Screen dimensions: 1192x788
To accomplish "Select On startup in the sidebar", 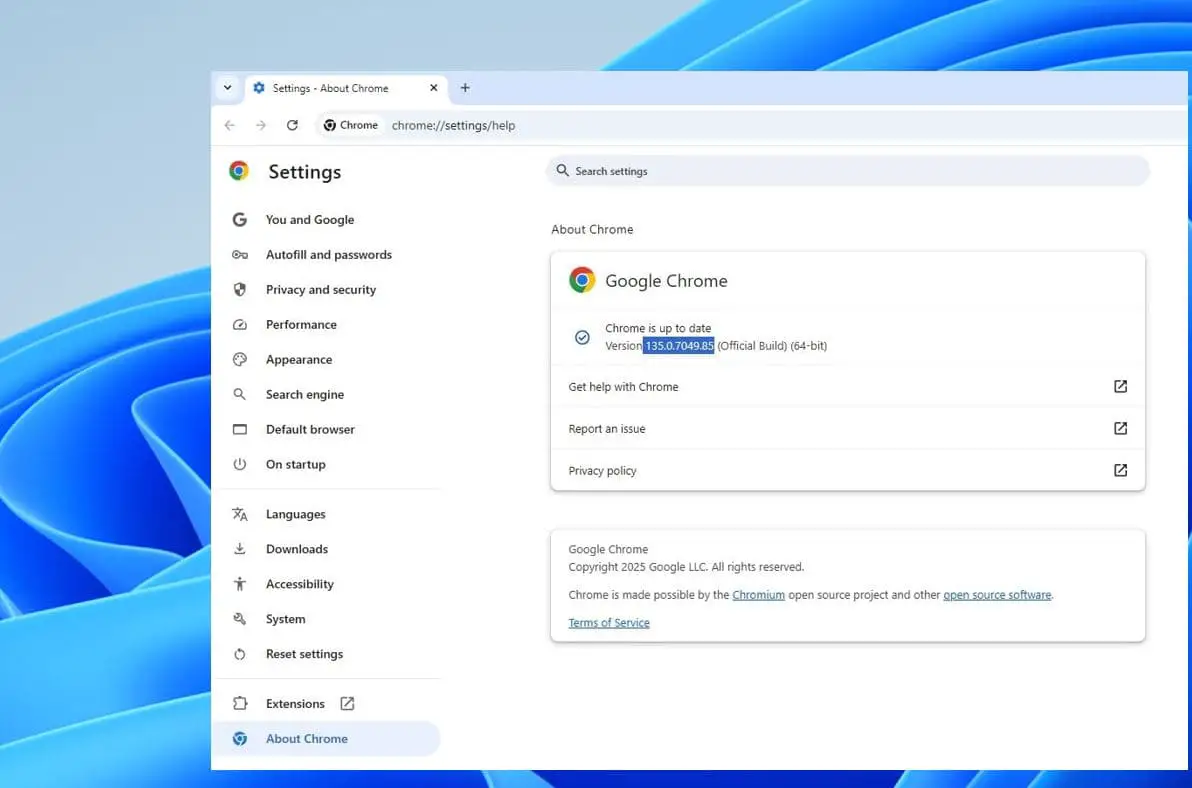I will (296, 464).
